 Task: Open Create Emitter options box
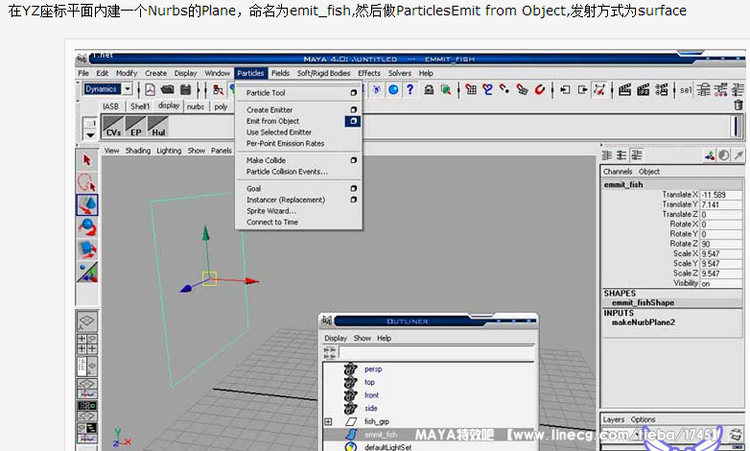353,110
